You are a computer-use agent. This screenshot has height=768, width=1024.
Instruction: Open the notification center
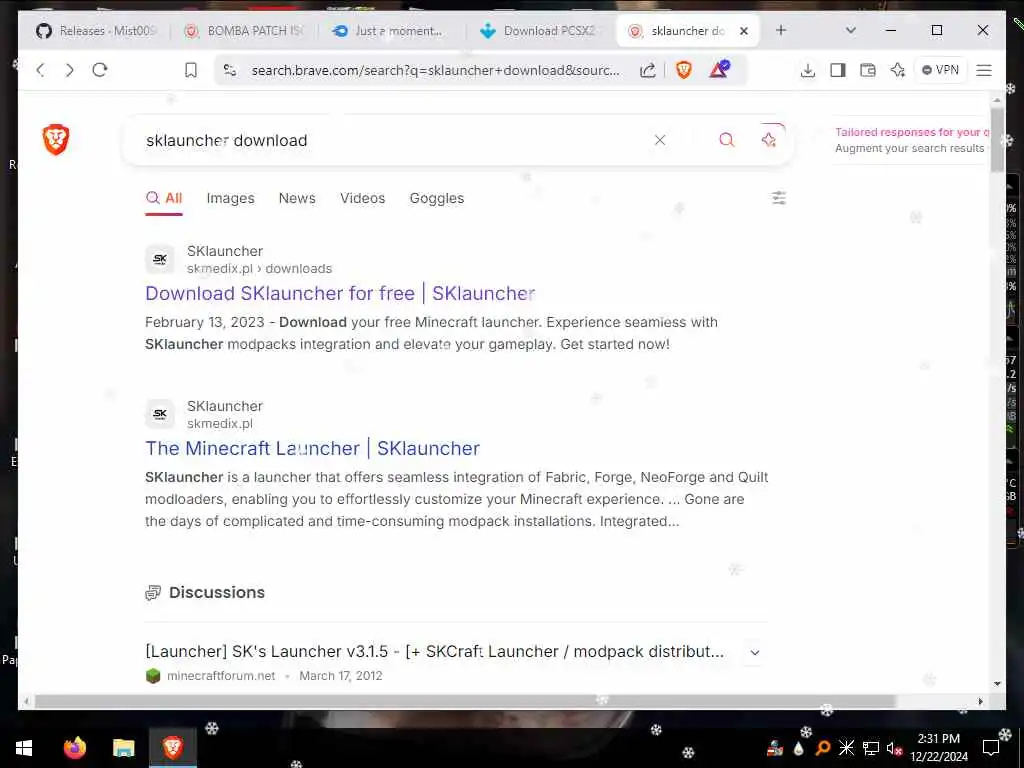coord(991,747)
